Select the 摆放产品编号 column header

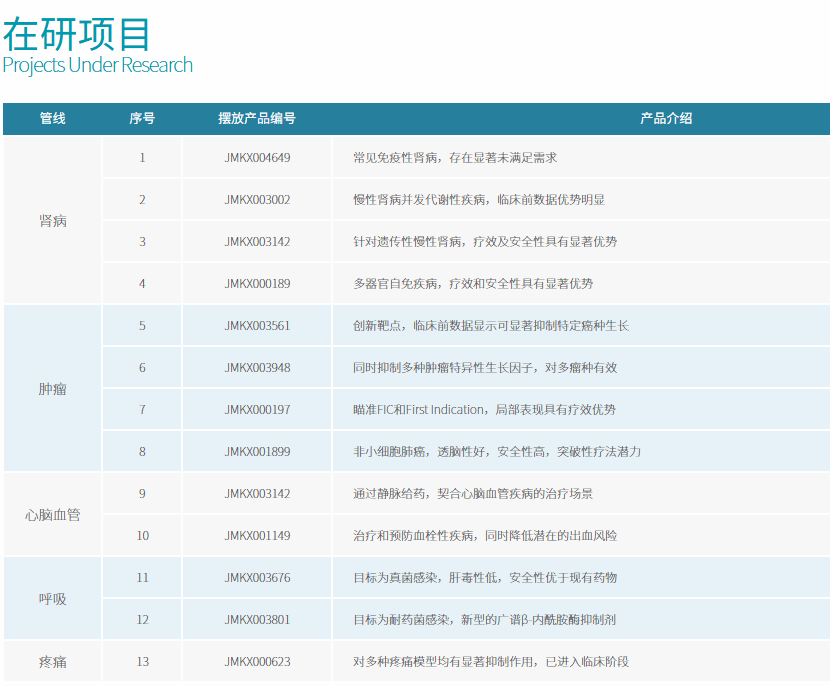(x=257, y=118)
